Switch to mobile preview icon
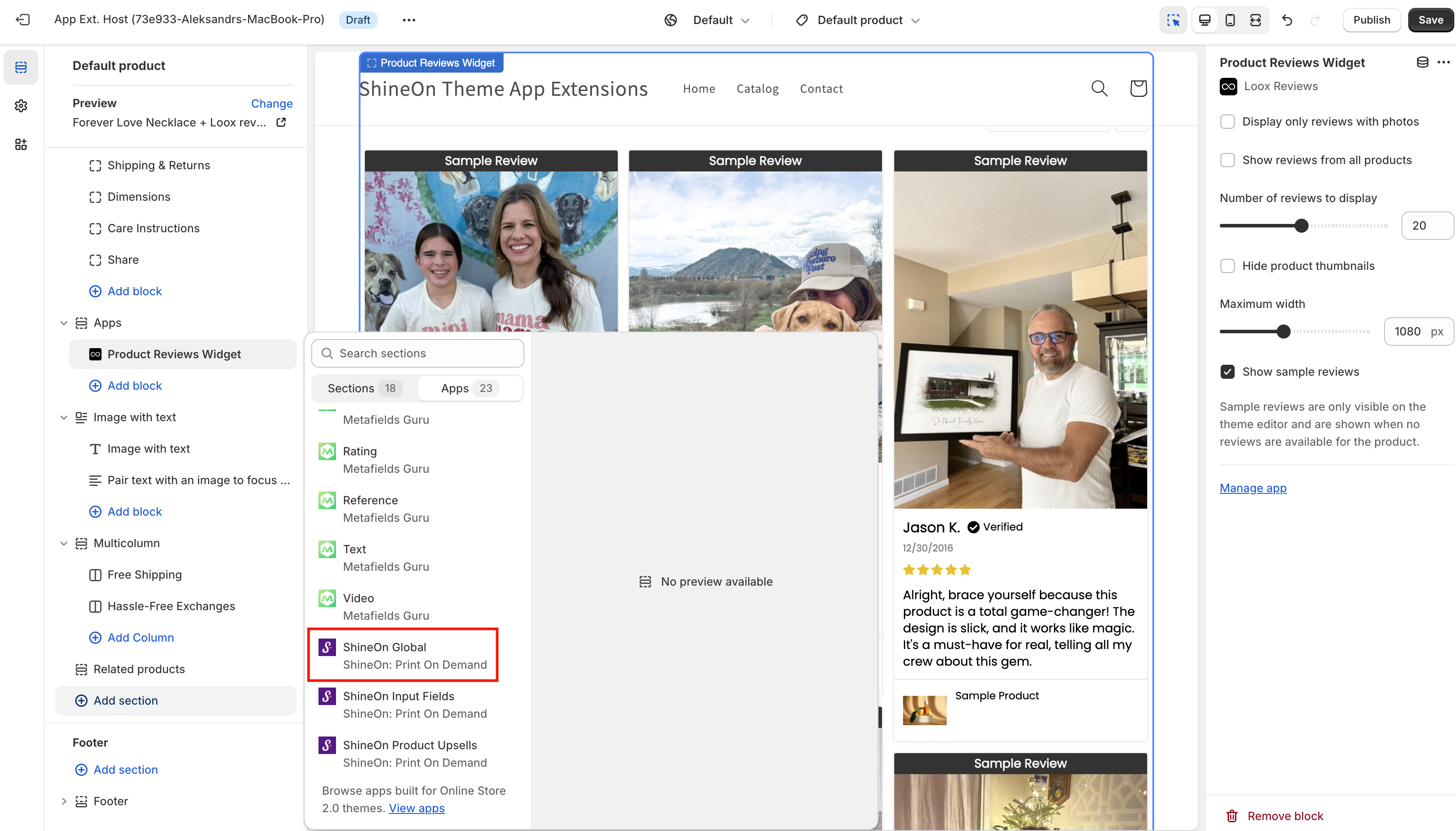This screenshot has width=1456, height=831. [1230, 20]
